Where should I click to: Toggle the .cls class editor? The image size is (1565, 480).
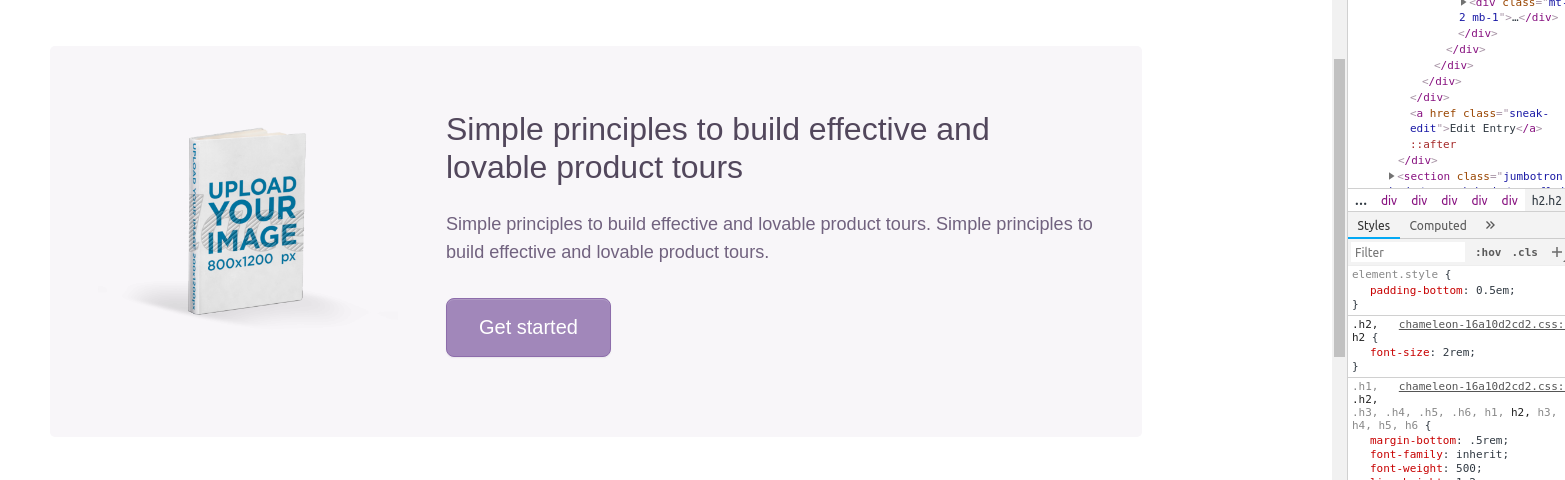pos(1525,252)
